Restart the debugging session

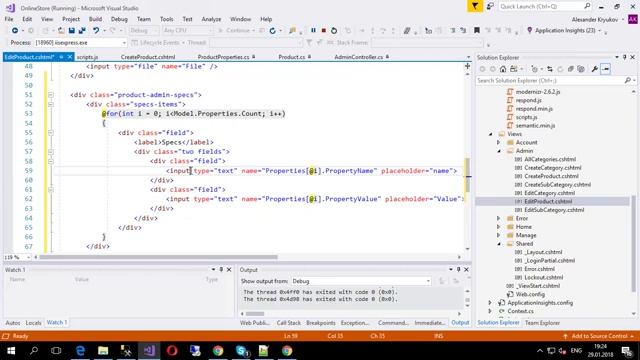tap(334, 30)
